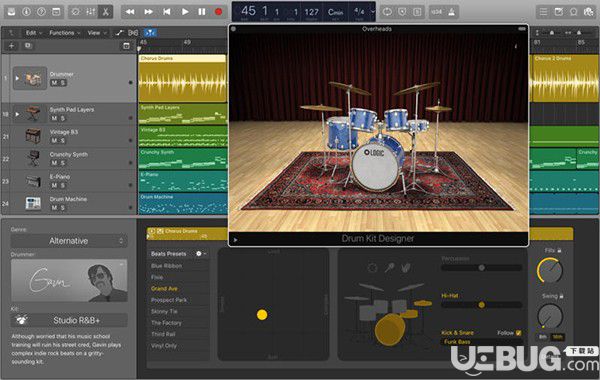Expand the Synth Pad Layers track stack
This screenshot has height=380, width=600.
click(17, 114)
